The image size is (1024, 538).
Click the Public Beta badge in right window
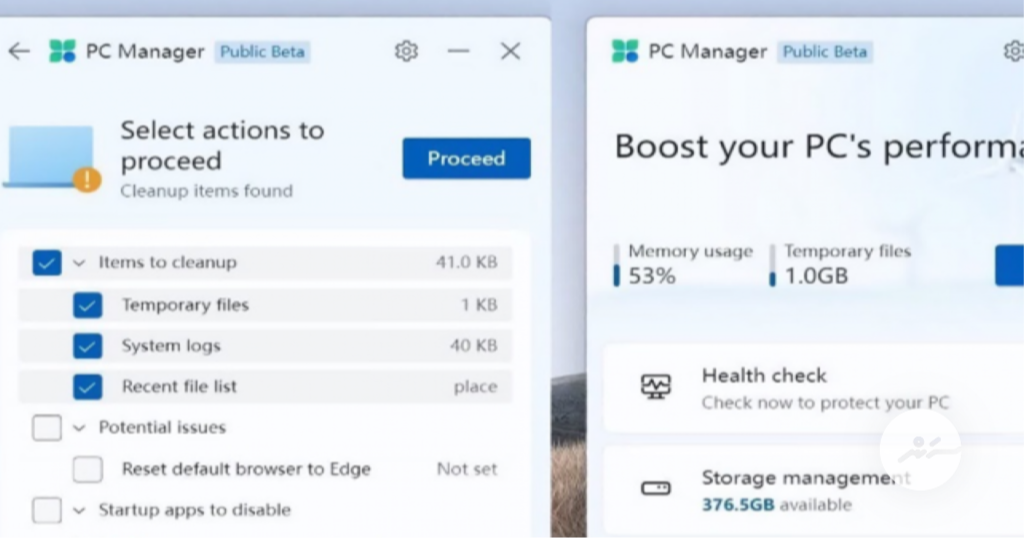[825, 51]
